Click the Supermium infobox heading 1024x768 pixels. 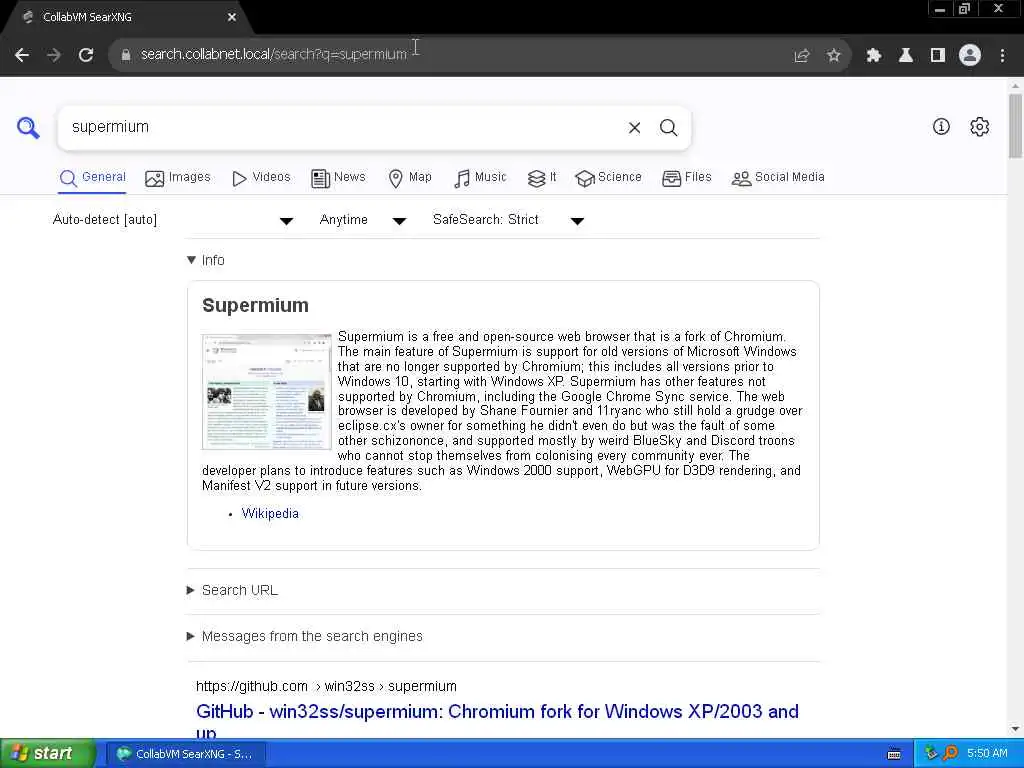point(255,306)
